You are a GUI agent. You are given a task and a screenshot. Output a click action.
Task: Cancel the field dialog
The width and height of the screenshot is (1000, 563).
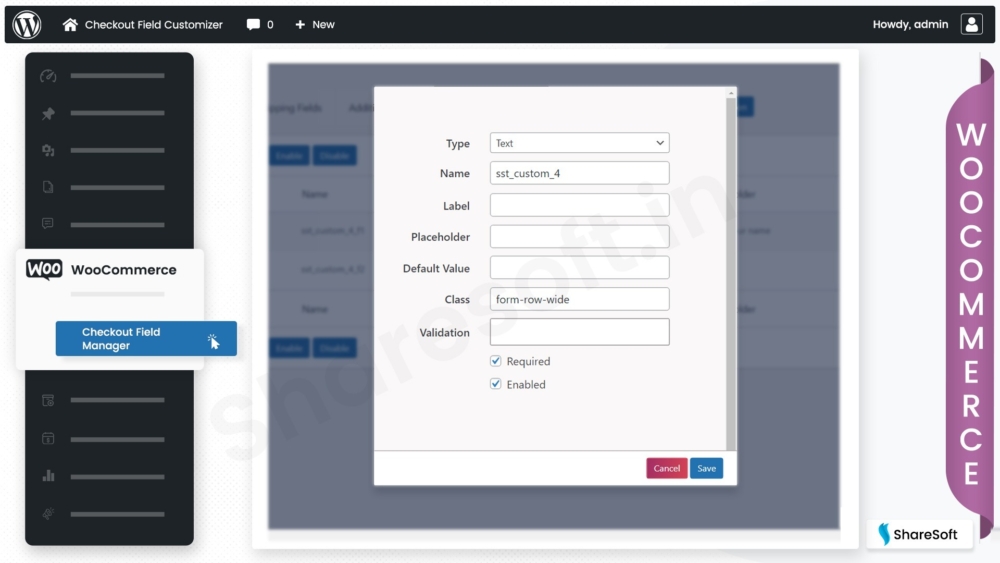[666, 468]
